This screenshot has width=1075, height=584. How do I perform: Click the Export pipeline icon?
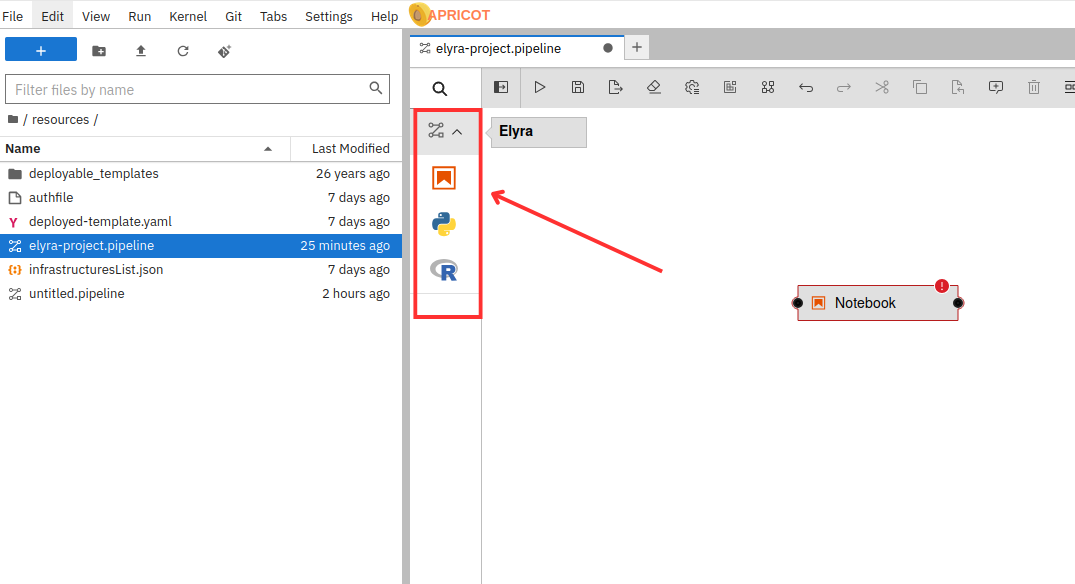616,87
